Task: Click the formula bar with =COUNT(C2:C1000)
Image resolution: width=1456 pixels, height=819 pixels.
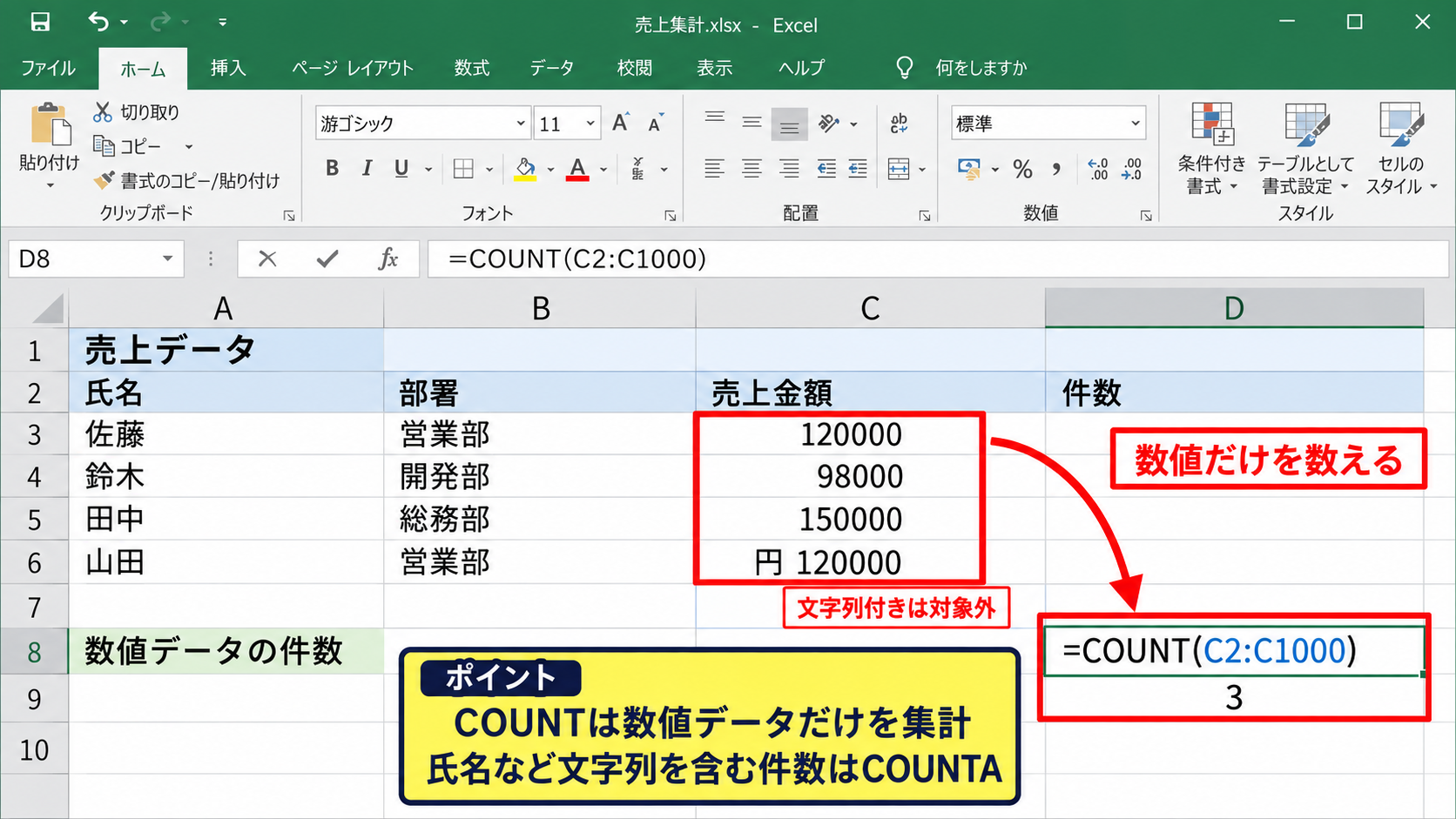Action: click(938, 258)
